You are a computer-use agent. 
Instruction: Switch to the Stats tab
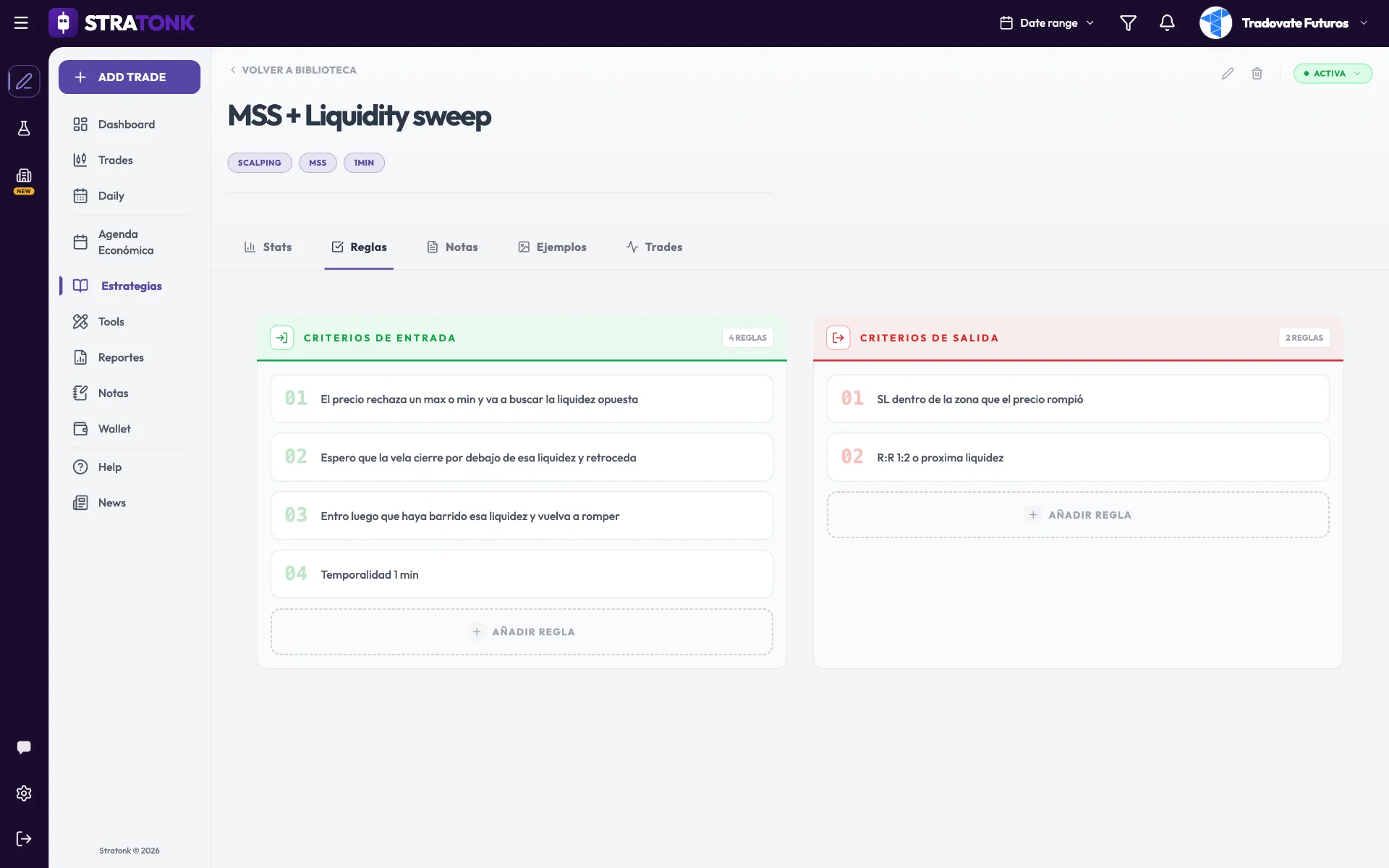[268, 247]
